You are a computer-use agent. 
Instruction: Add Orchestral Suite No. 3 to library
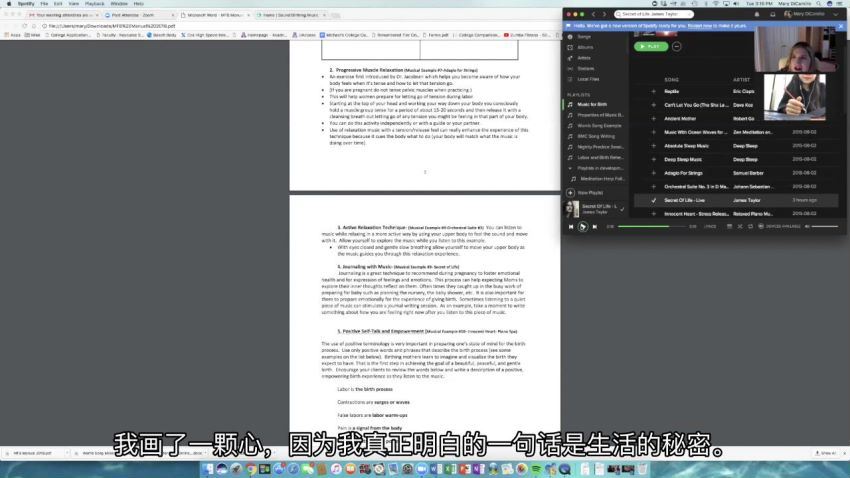click(653, 186)
